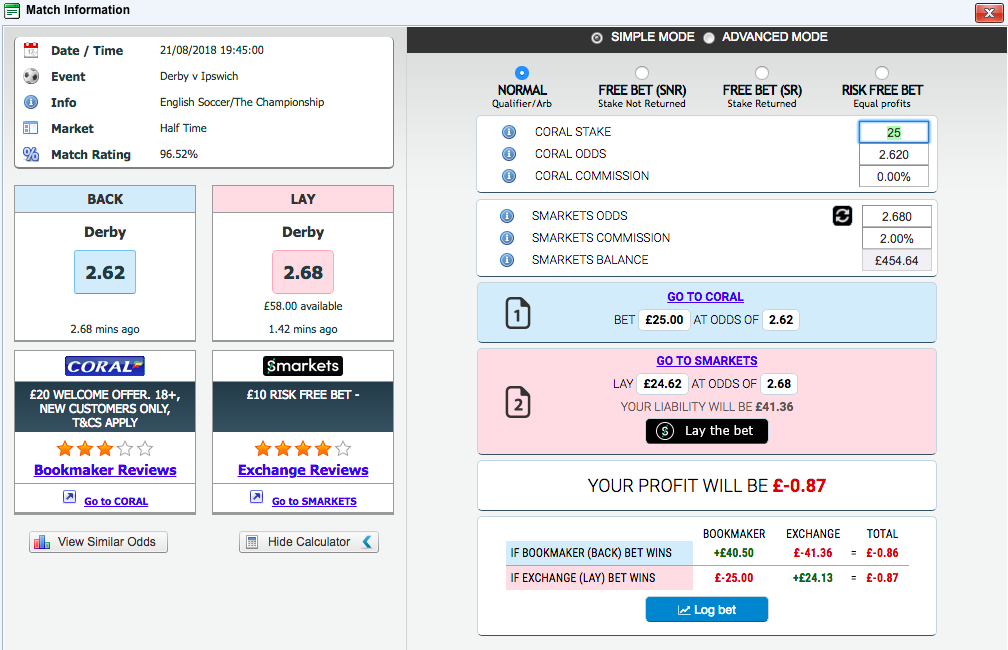Click the info icon beside Info row
Viewport: 1008px width, 650px height.
point(31,102)
